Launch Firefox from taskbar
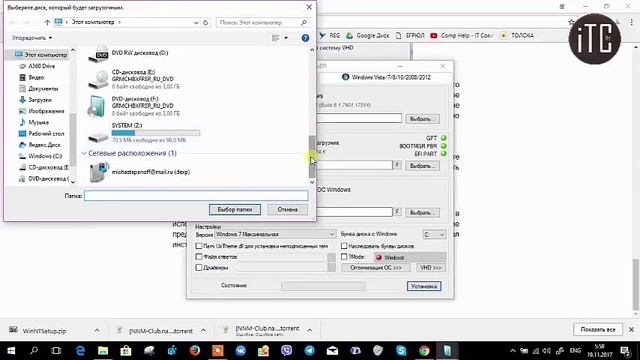This screenshot has height=360, width=640. [x=195, y=351]
